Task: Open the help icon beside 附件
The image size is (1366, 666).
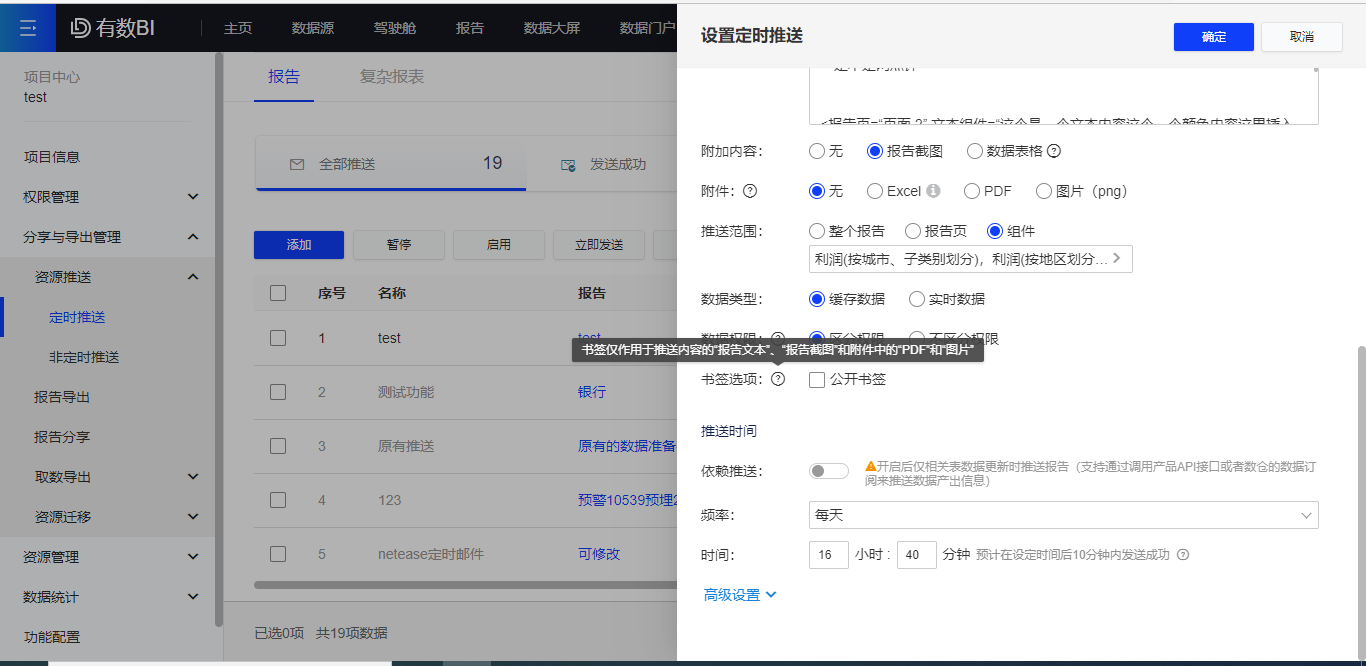Action: point(749,190)
